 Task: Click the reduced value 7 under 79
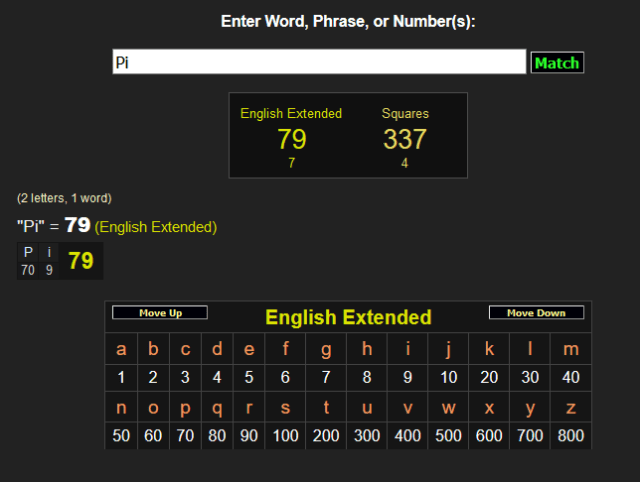291,163
